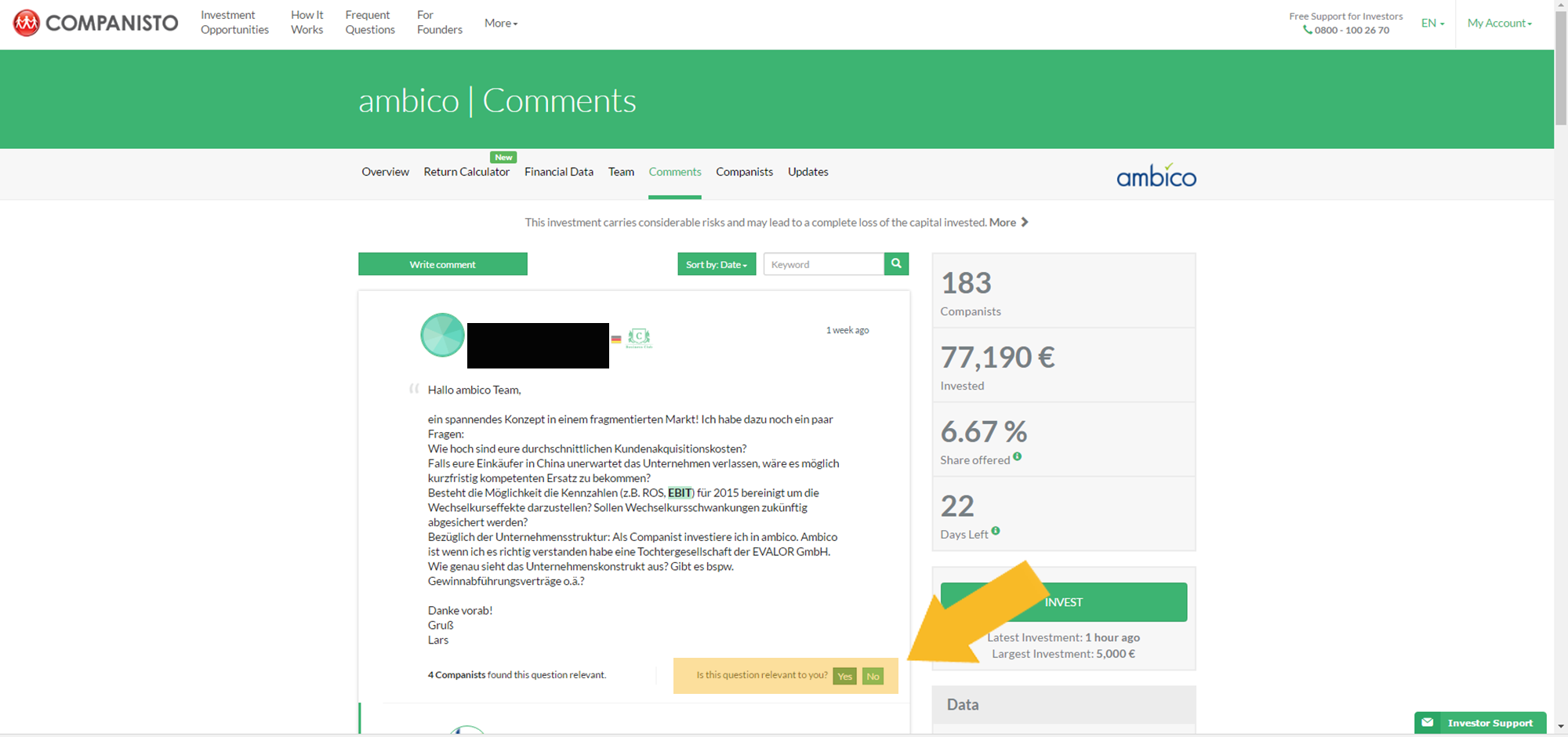This screenshot has width=1568, height=737.
Task: Open the Companists tab
Action: (744, 172)
